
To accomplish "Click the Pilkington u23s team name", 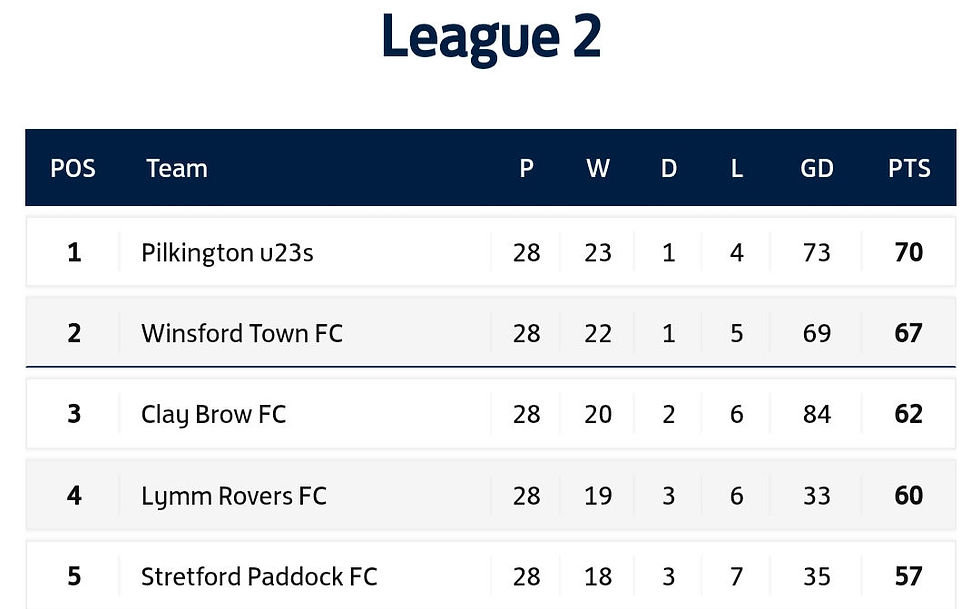I will point(227,252).
